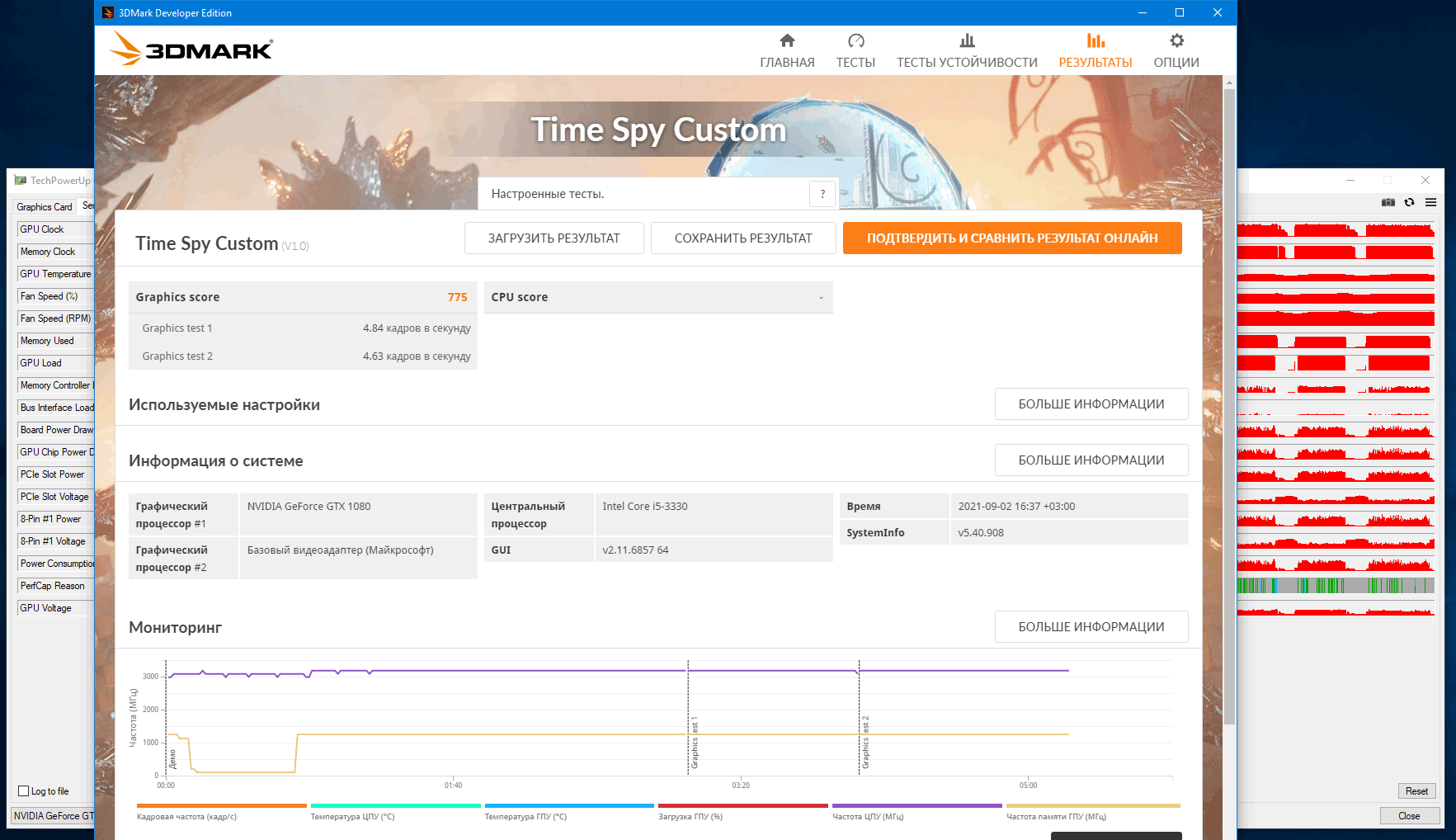This screenshot has width=1456, height=840.
Task: Click the 3DMark title bar app icon
Action: point(108,12)
